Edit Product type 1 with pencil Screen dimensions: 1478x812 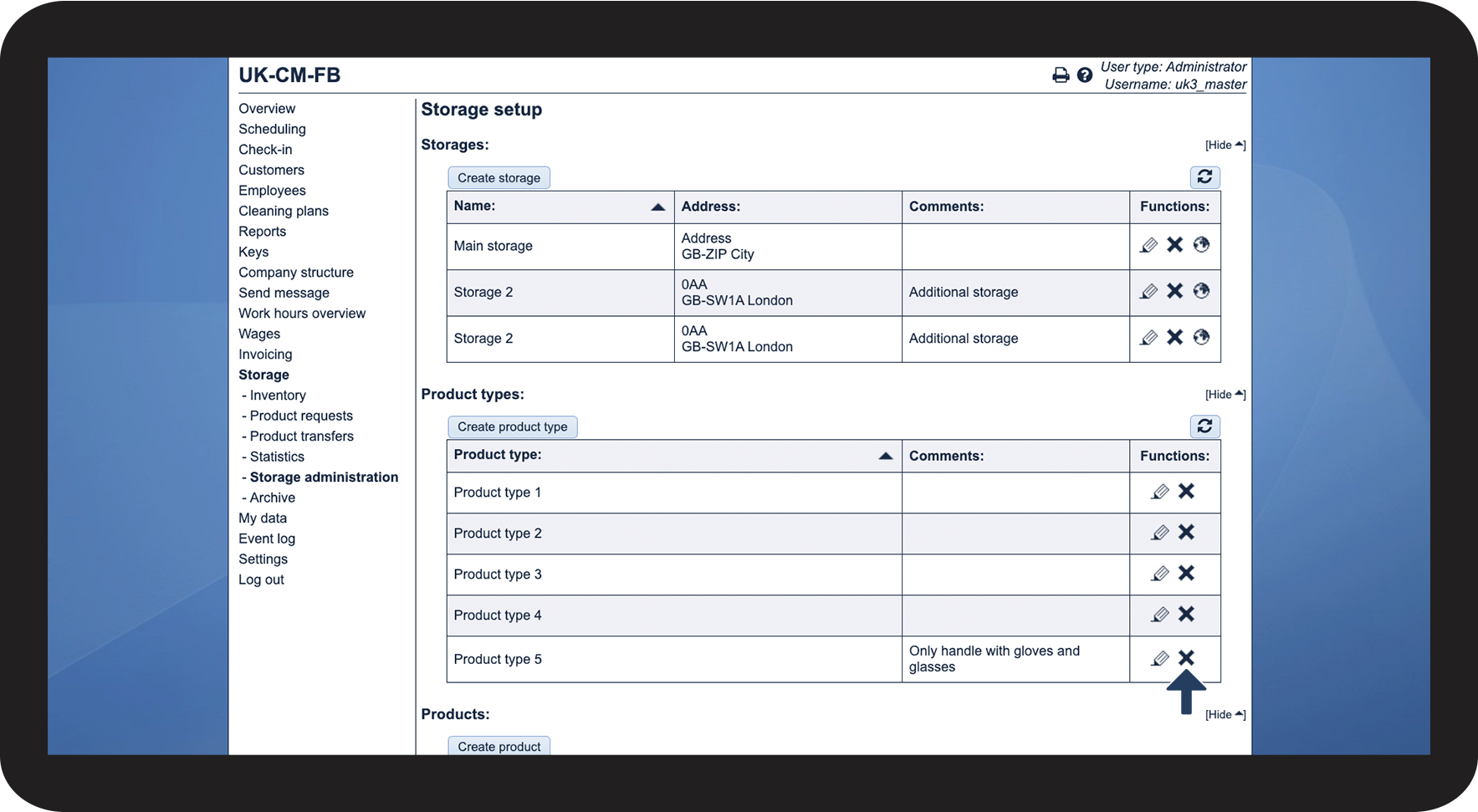(1160, 492)
